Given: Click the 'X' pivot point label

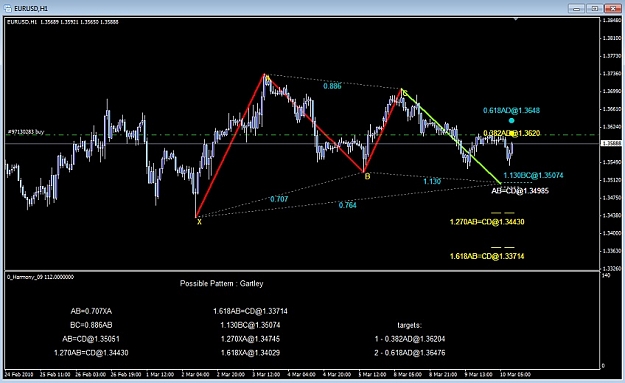Looking at the screenshot, I should [199, 222].
